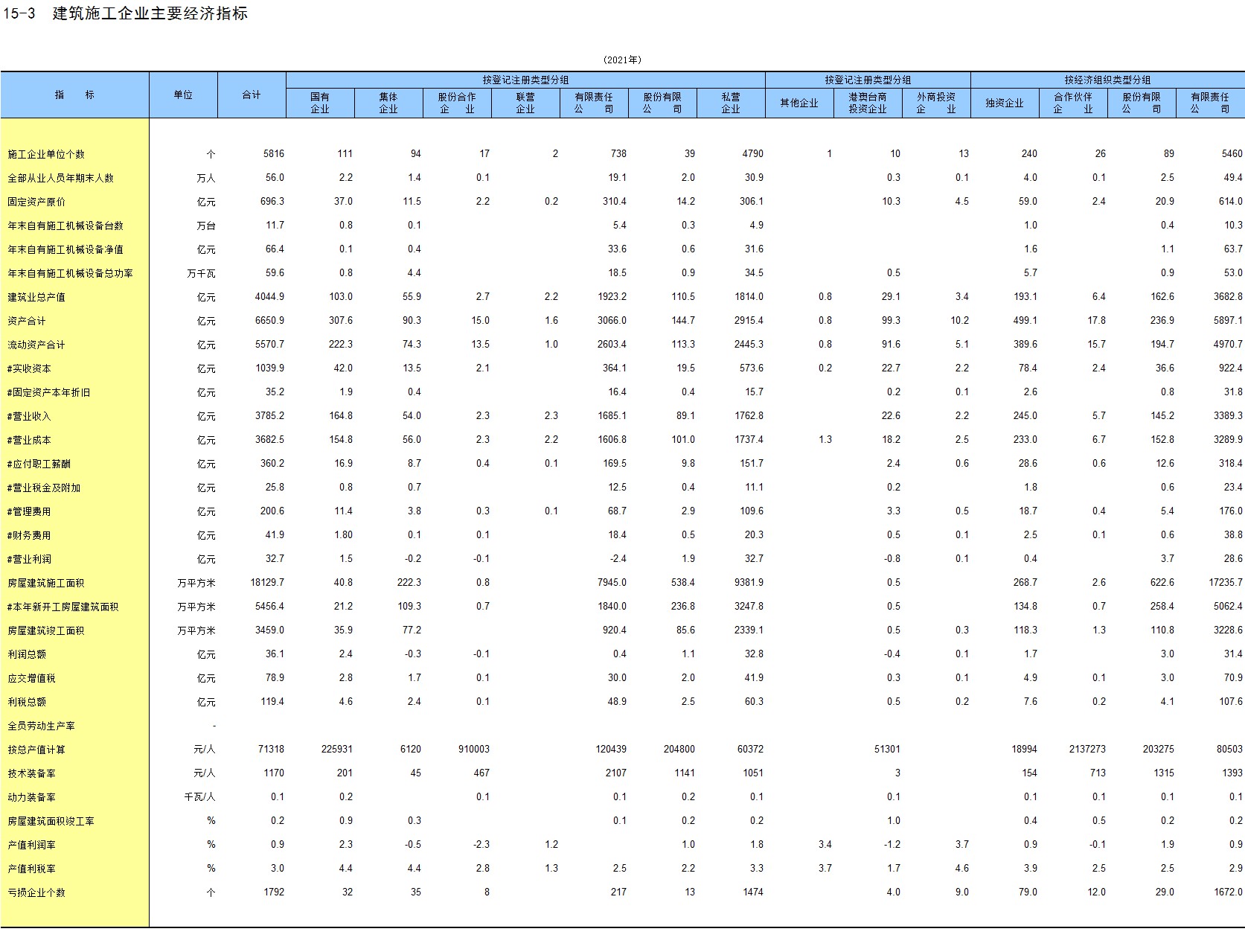The image size is (1245, 952).
Task: Click row label 施工企业单位个数
Action: coord(46,154)
